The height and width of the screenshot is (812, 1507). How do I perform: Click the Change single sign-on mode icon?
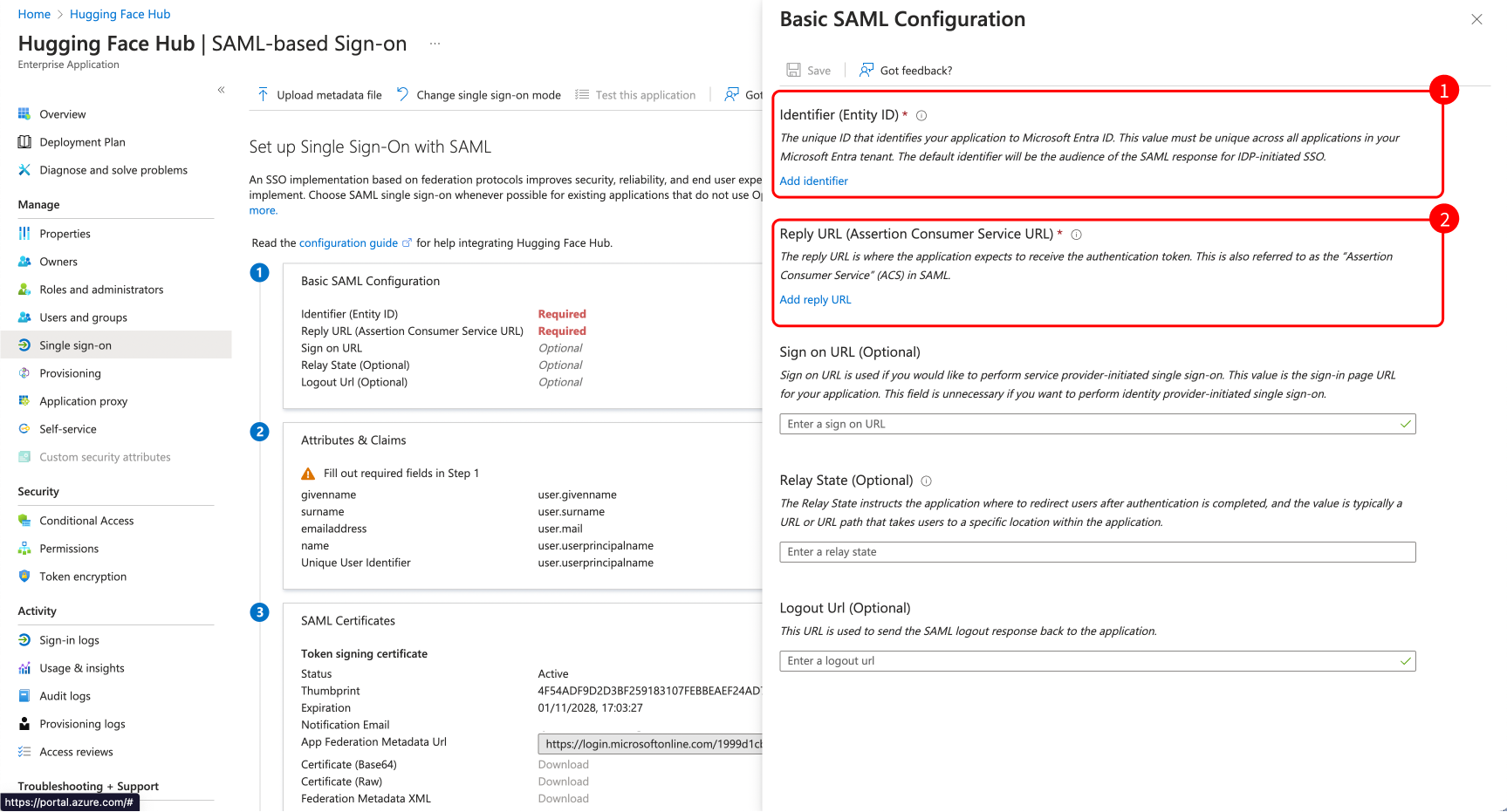(402, 94)
